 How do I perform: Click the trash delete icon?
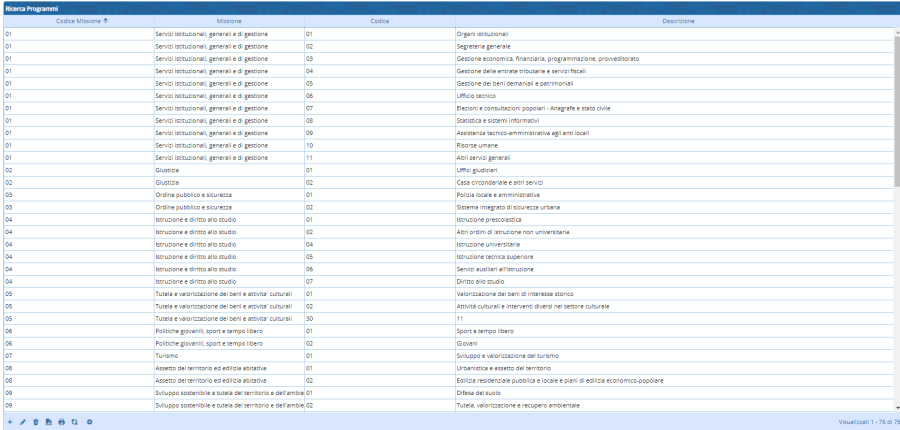[x=36, y=422]
